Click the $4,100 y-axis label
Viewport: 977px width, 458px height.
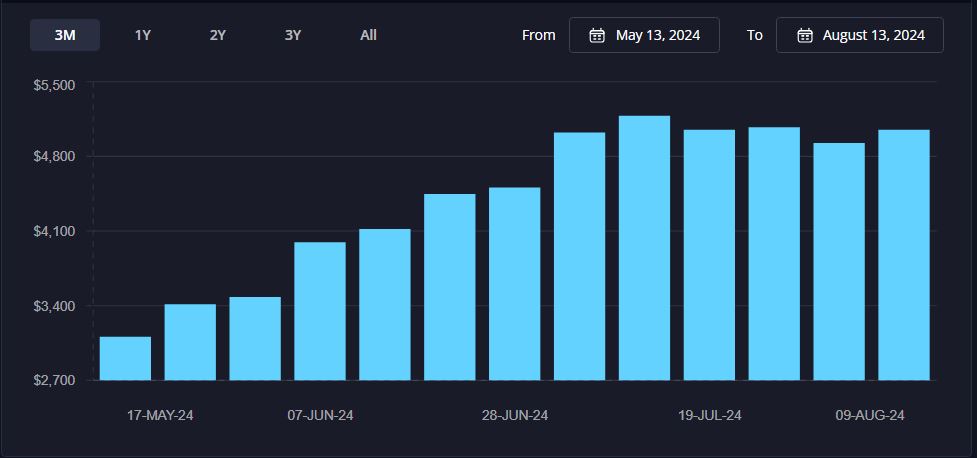tap(55, 231)
